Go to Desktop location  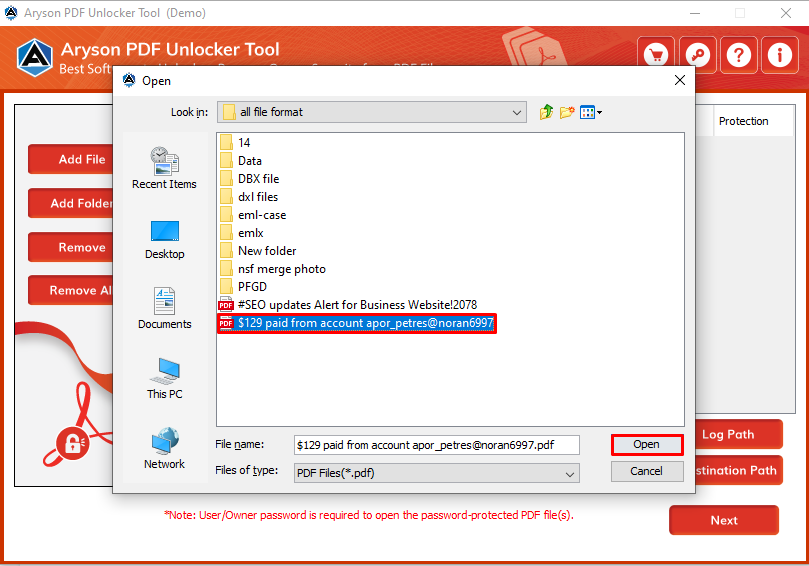[x=164, y=239]
